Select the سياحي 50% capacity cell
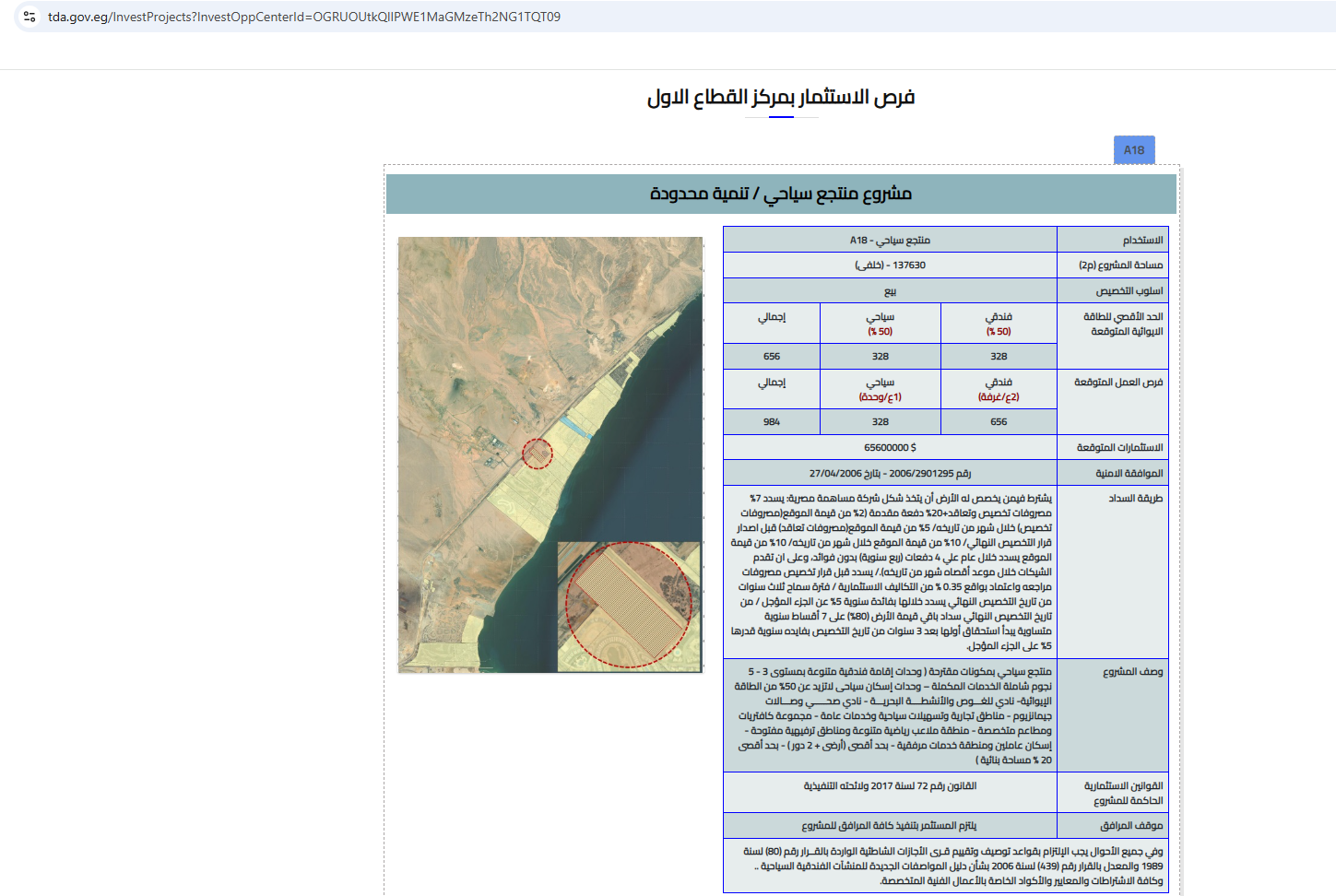This screenshot has width=1336, height=896. pyautogui.click(x=880, y=324)
